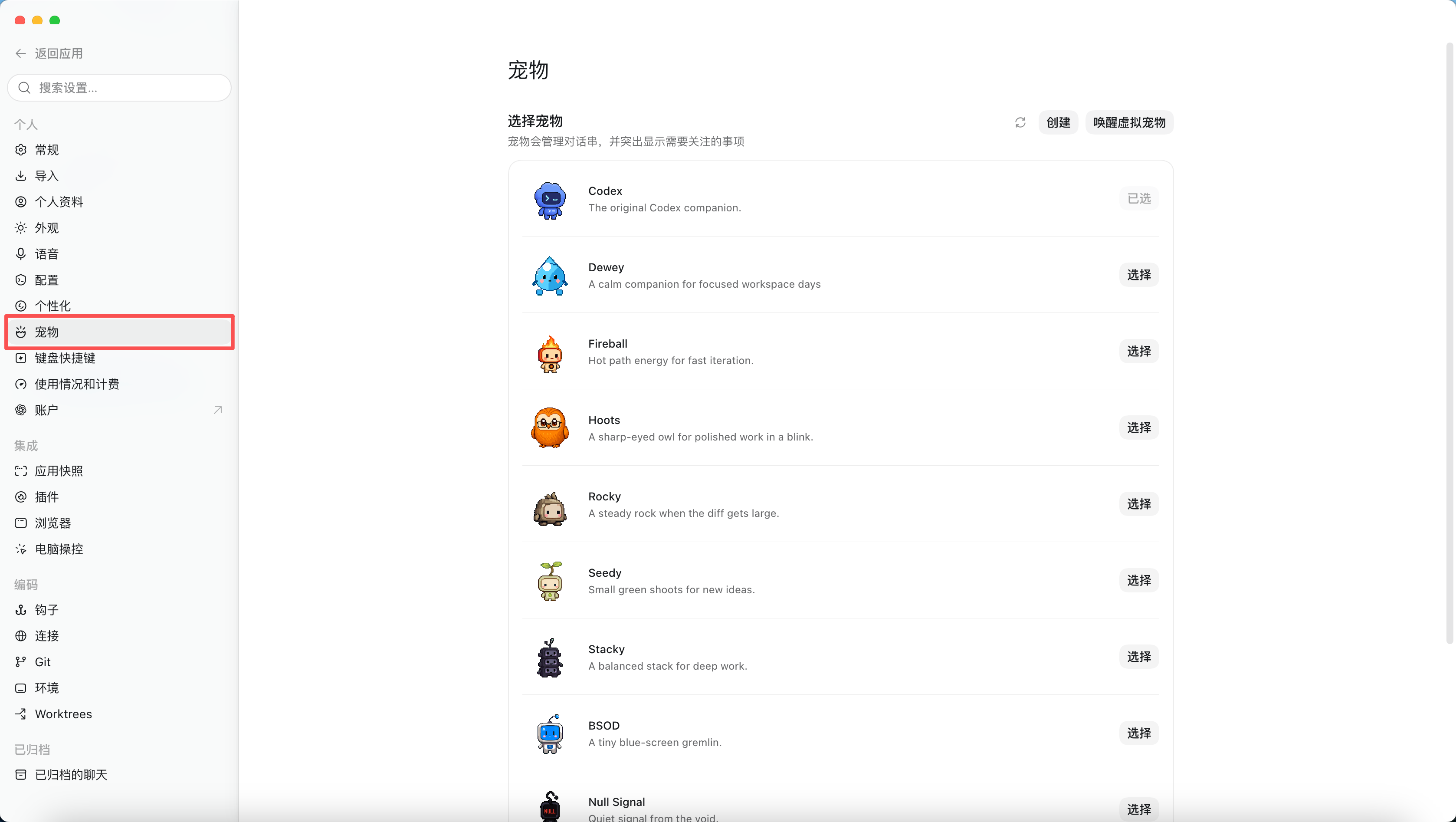Click the icon beside 个性化
This screenshot has width=1456, height=822.
tap(21, 306)
